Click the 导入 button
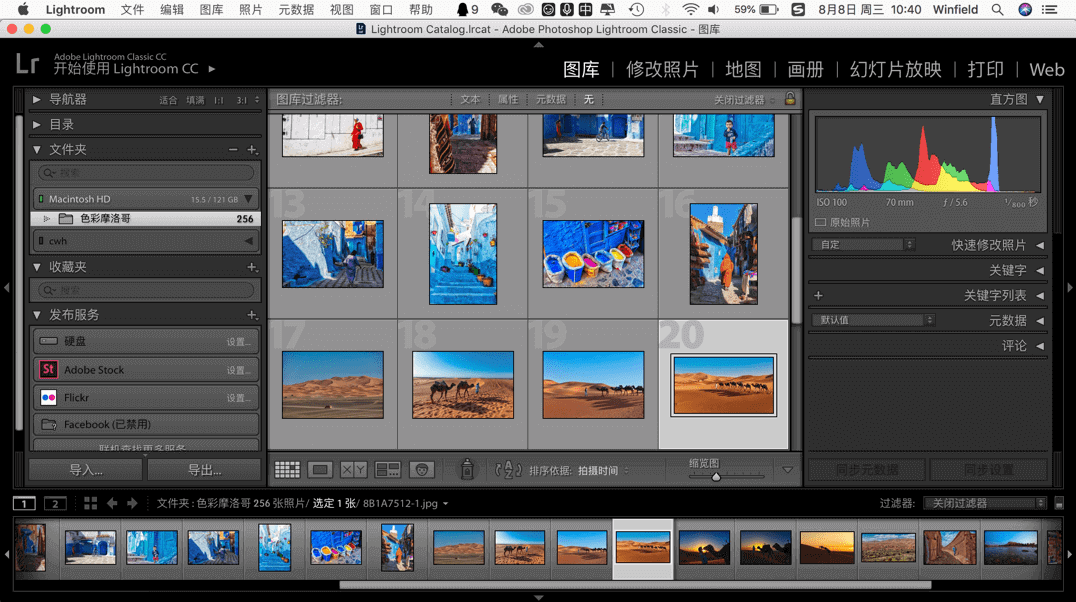This screenshot has width=1076, height=602. tap(84, 469)
